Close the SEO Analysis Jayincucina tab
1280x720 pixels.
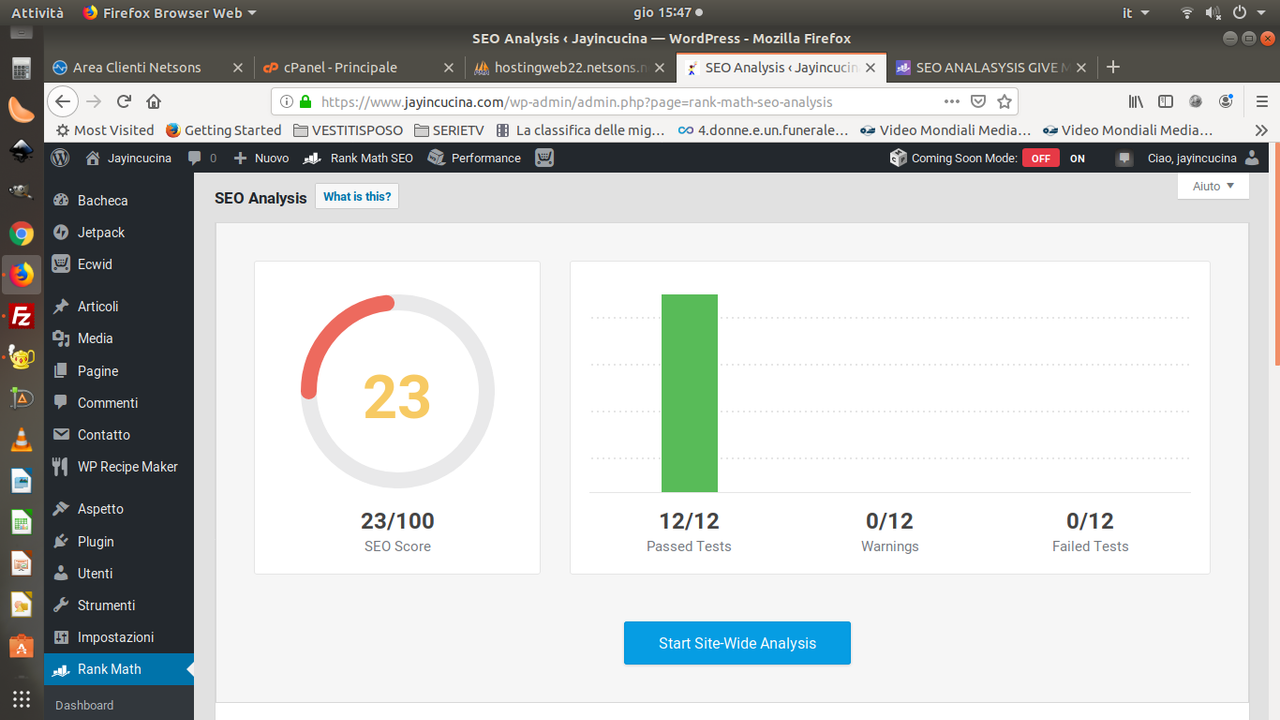point(870,67)
